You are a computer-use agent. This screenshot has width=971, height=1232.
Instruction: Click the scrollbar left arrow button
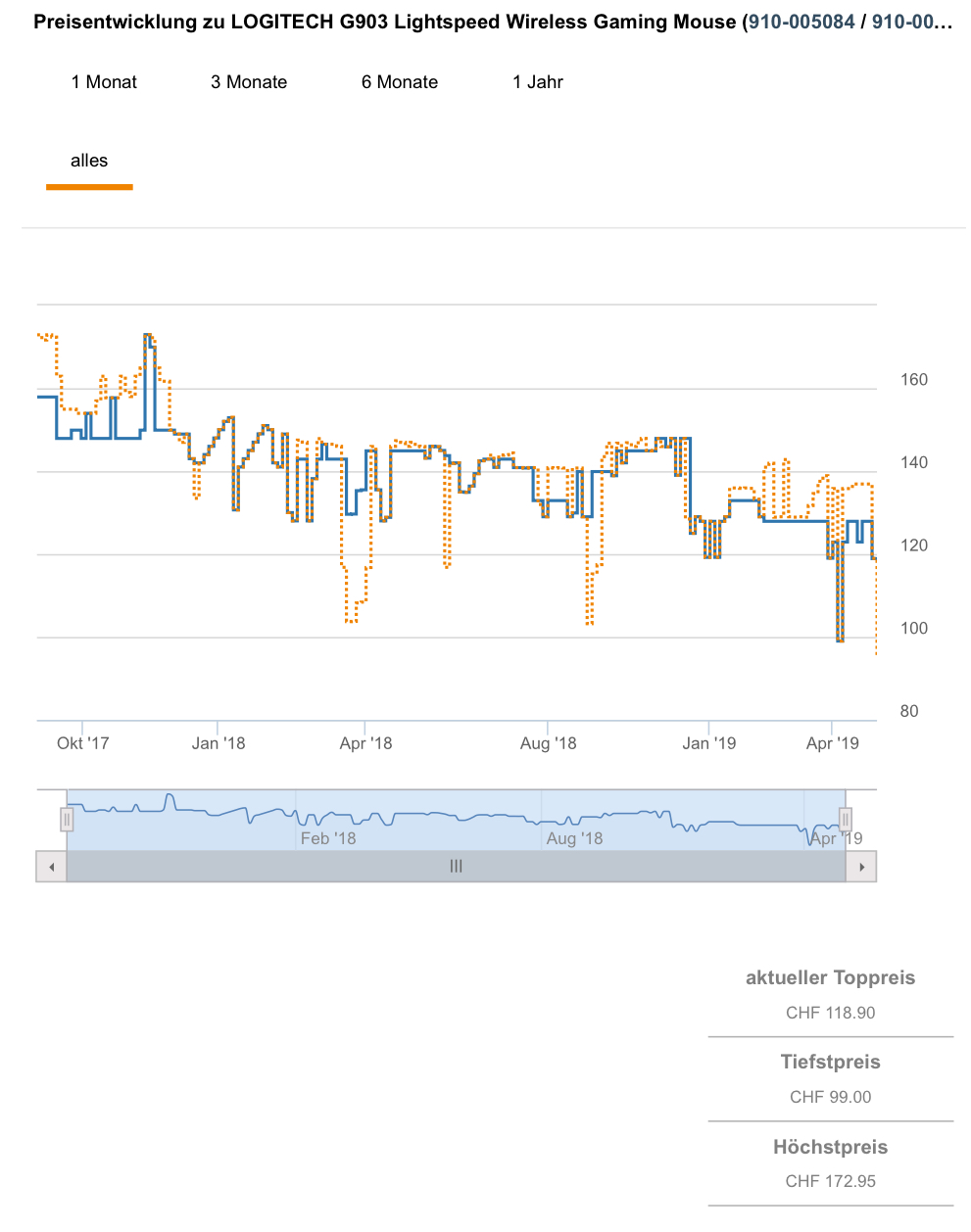pyautogui.click(x=51, y=867)
